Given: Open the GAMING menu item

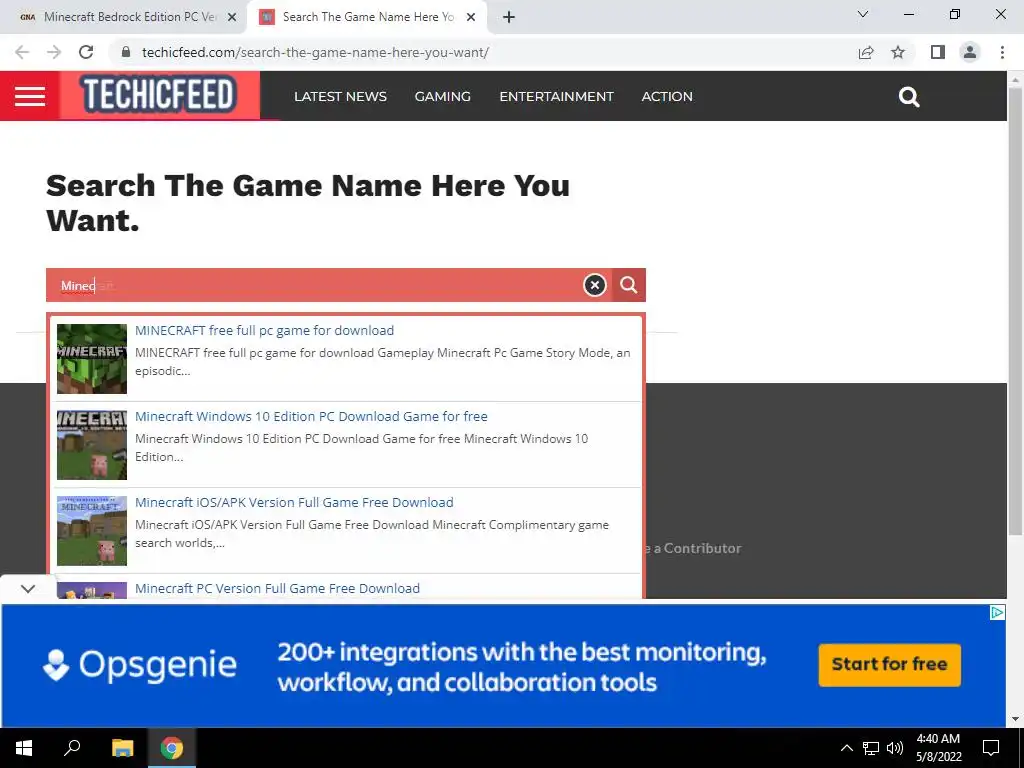Looking at the screenshot, I should point(443,97).
